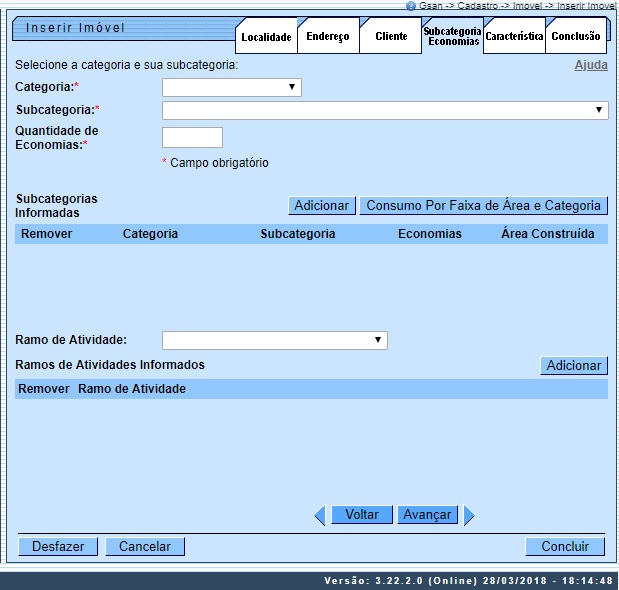Open the Ajuda help link
This screenshot has height=590, width=619.
pyautogui.click(x=590, y=65)
